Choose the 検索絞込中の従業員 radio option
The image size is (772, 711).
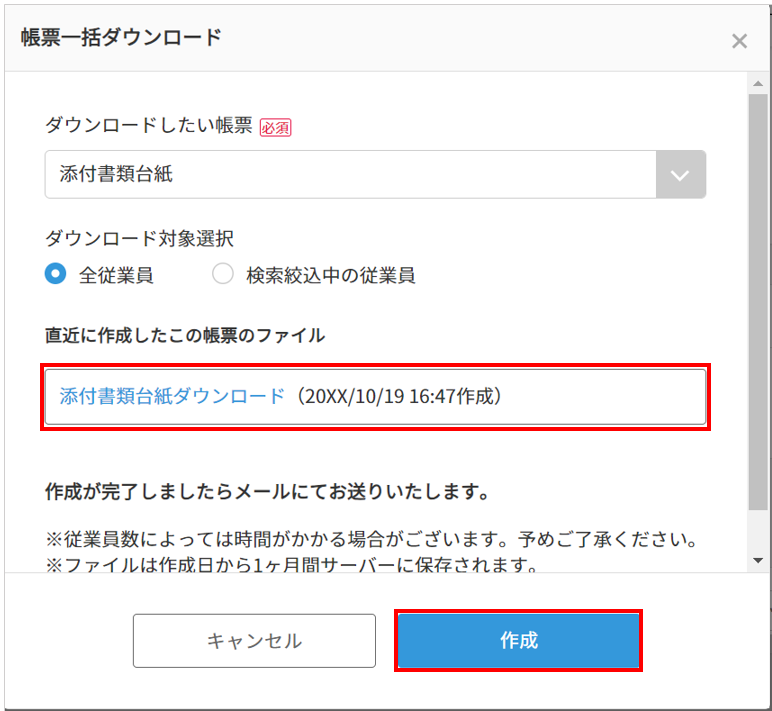click(223, 275)
